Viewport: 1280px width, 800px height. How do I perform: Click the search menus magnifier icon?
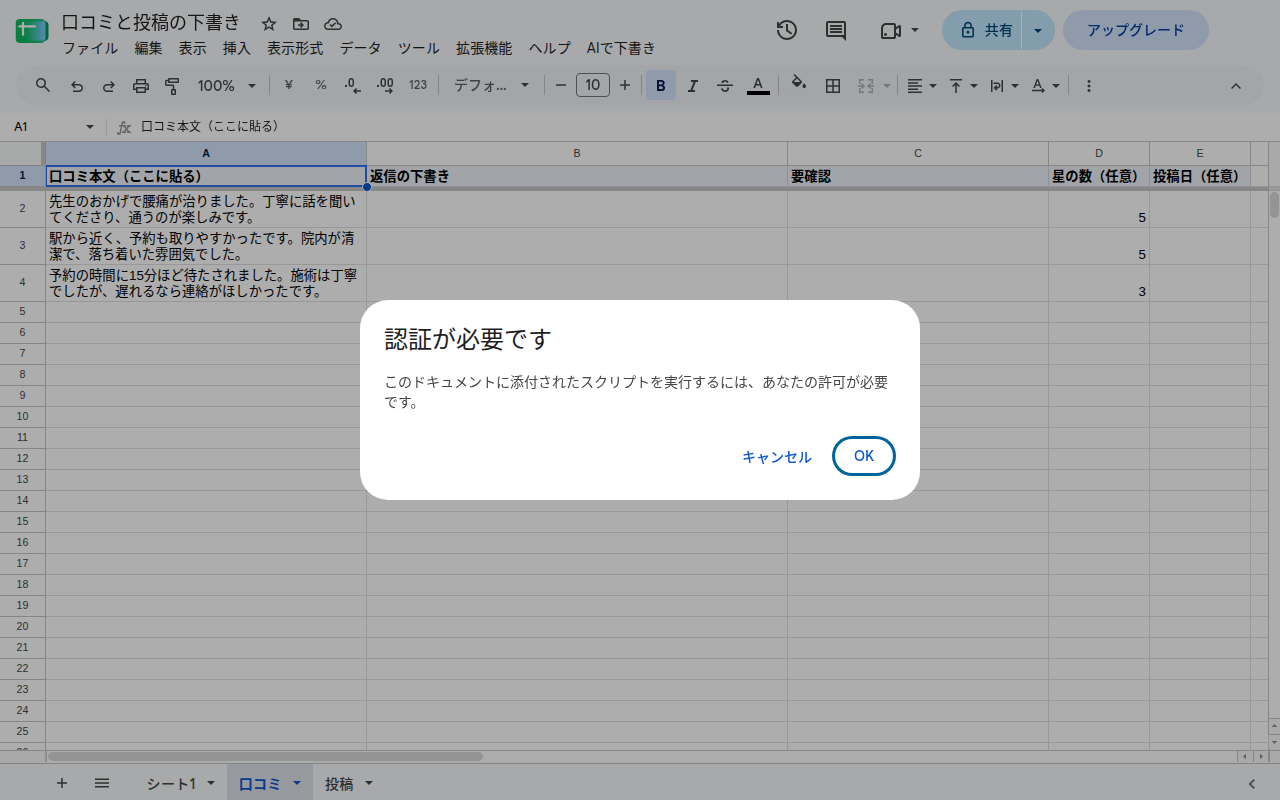(43, 85)
